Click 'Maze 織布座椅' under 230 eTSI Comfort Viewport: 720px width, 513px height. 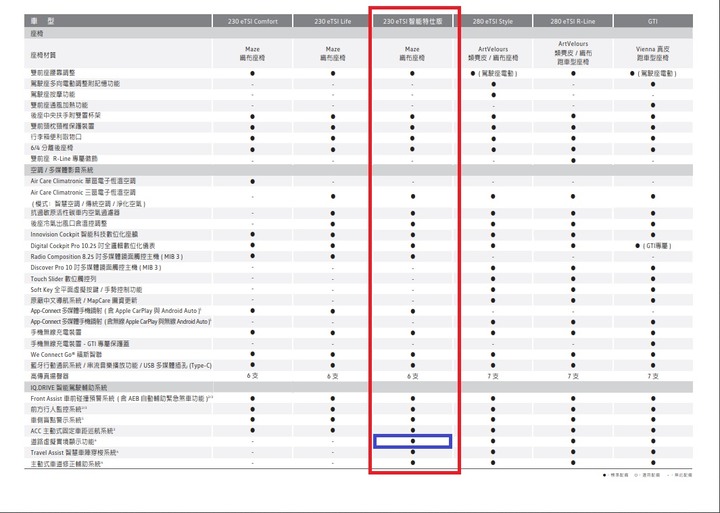pos(252,53)
